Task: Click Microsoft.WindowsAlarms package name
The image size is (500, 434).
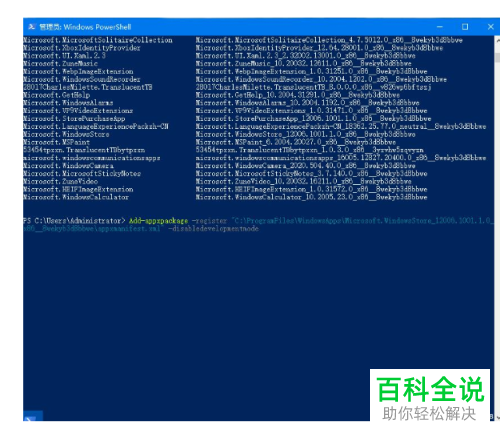Action: point(68,103)
